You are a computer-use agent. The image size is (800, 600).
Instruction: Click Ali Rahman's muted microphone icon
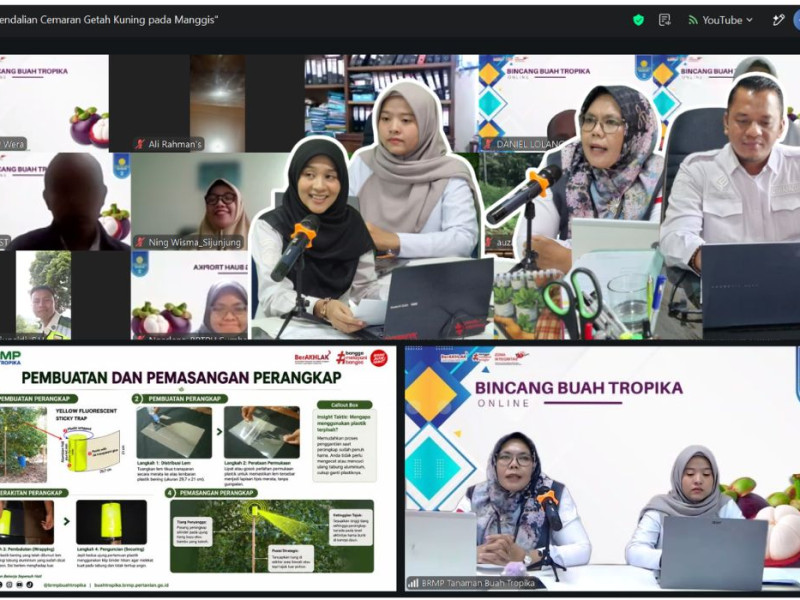[140, 144]
